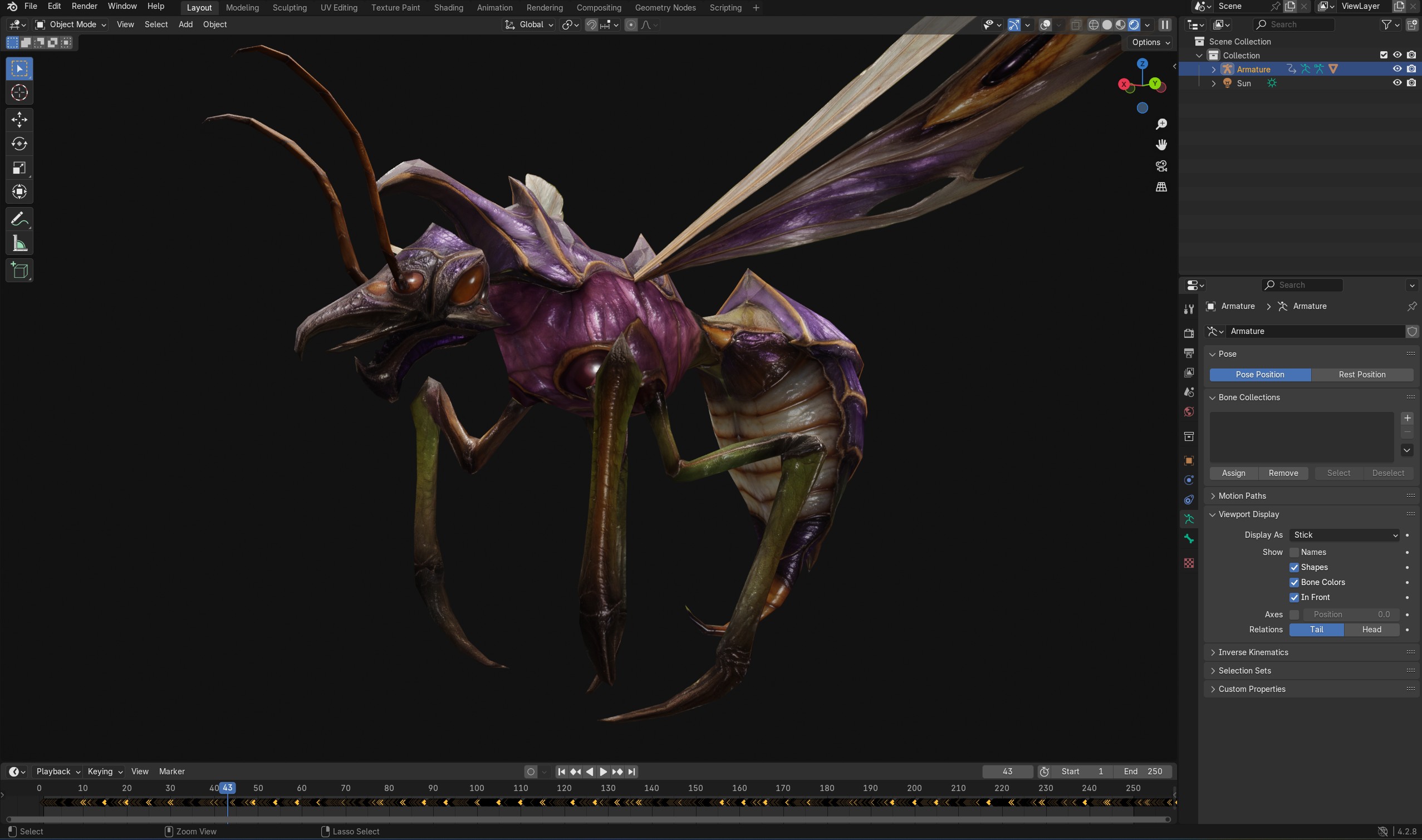Activate the Measure tool

[19, 244]
